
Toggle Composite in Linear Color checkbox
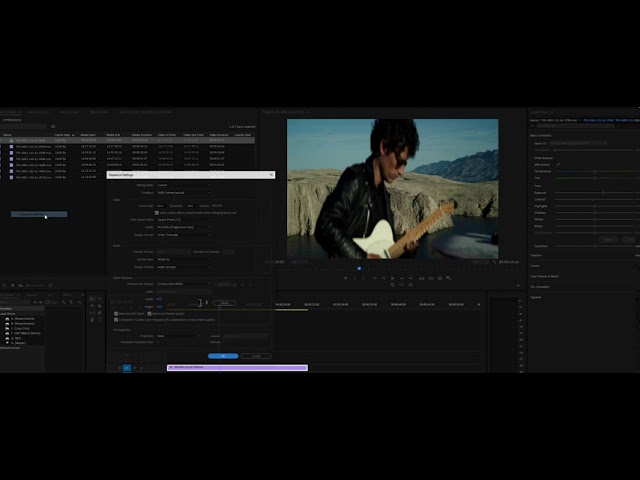click(x=117, y=319)
